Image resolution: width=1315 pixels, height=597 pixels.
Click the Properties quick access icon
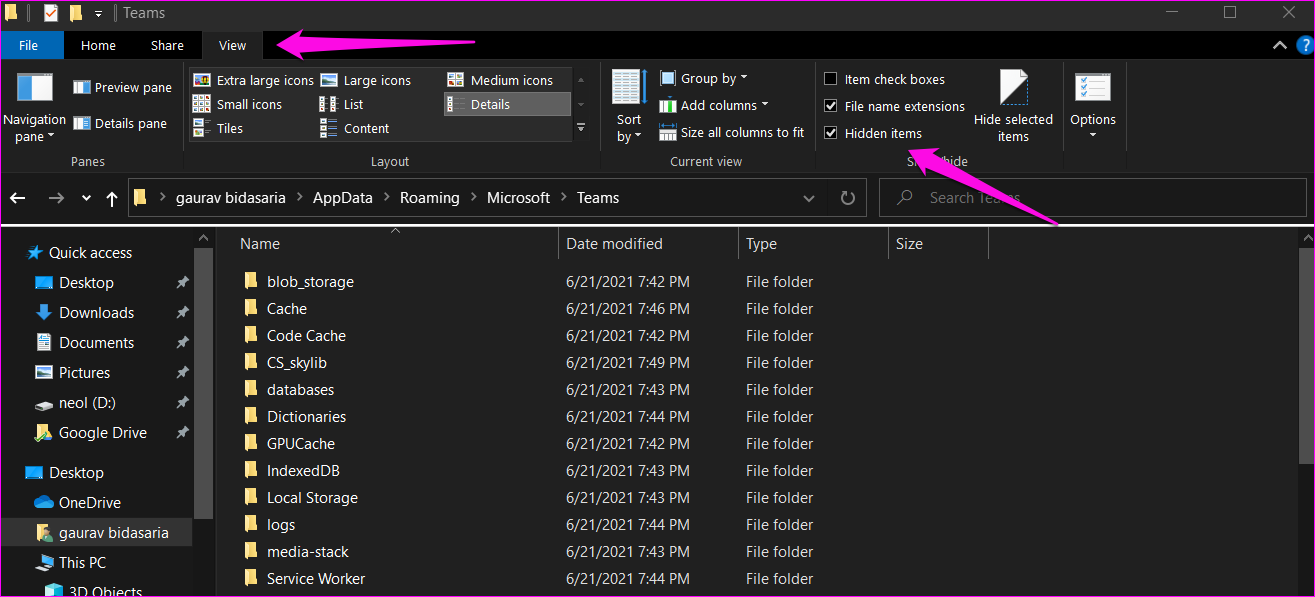(50, 13)
